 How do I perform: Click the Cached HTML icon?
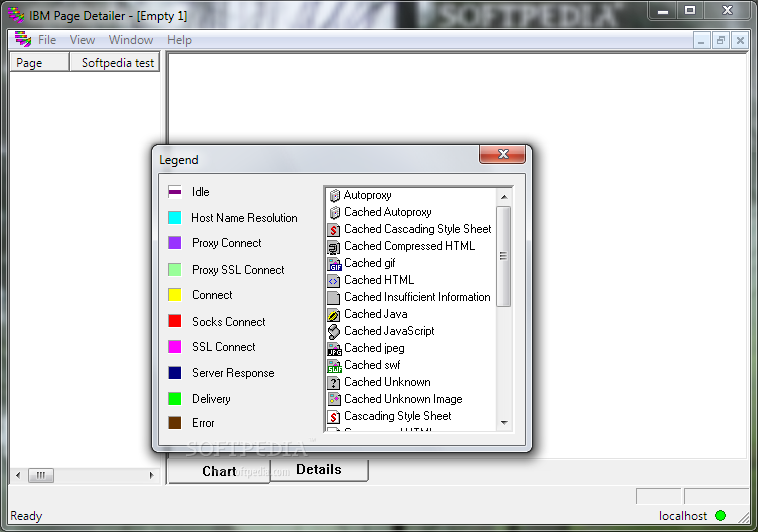coord(335,281)
